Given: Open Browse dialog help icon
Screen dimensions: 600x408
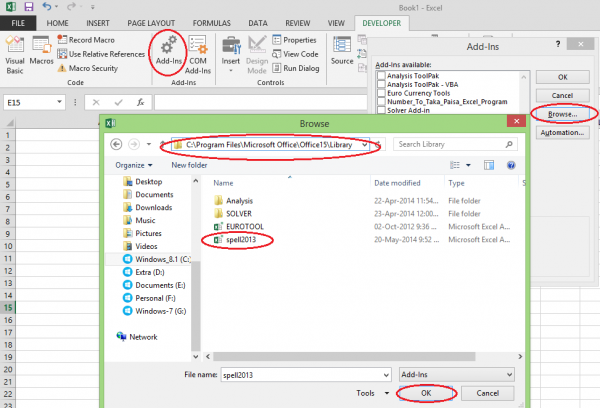Looking at the screenshot, I should 511,165.
